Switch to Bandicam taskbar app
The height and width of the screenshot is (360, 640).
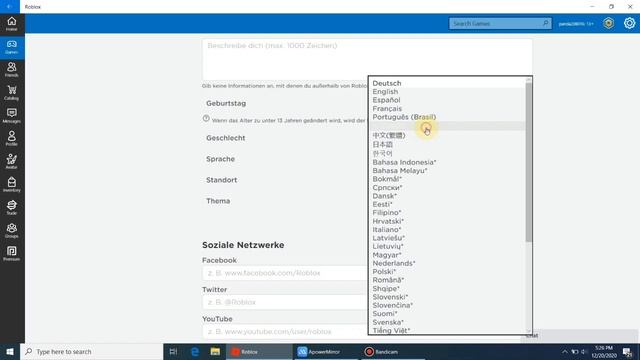393,351
